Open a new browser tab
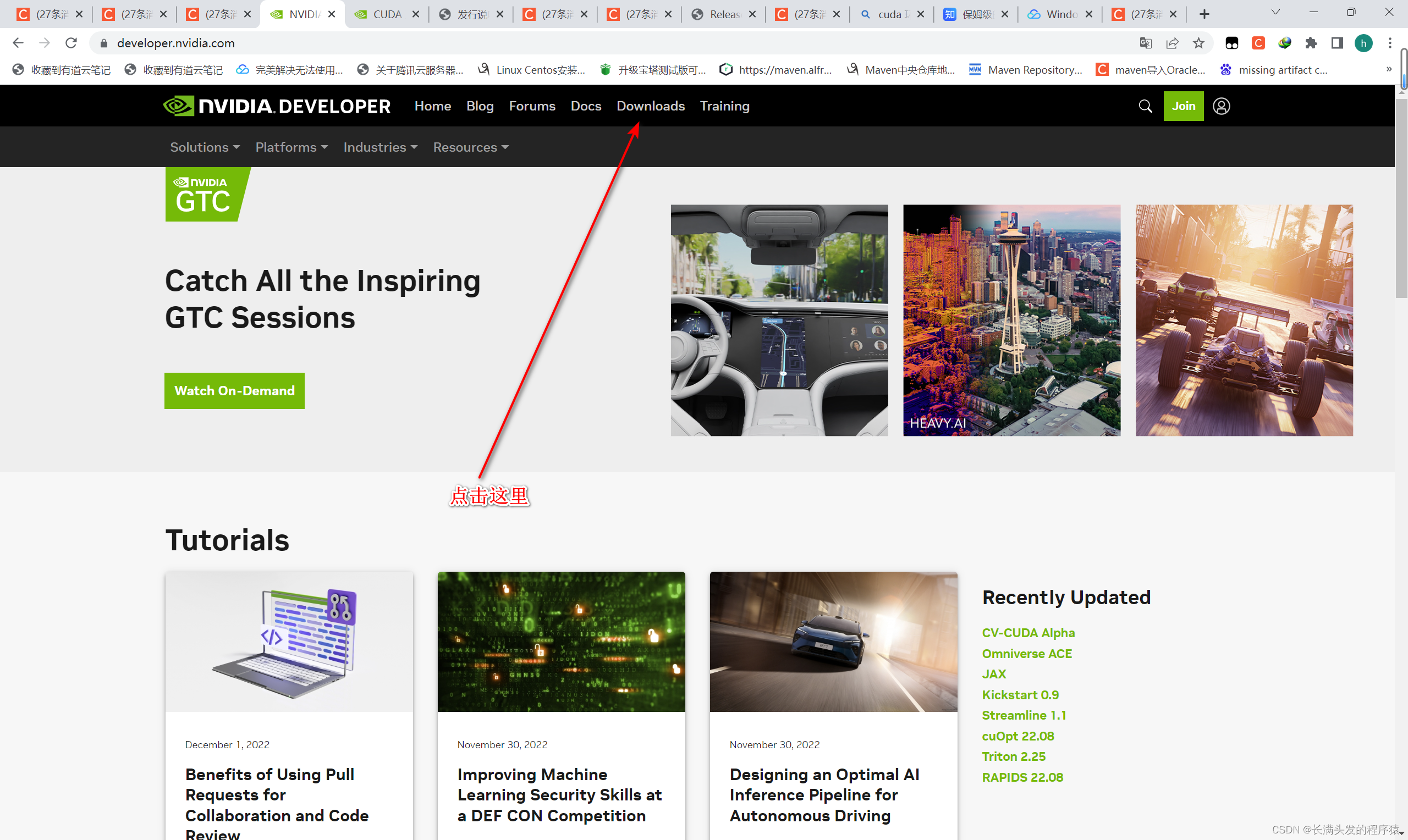 (x=1204, y=14)
